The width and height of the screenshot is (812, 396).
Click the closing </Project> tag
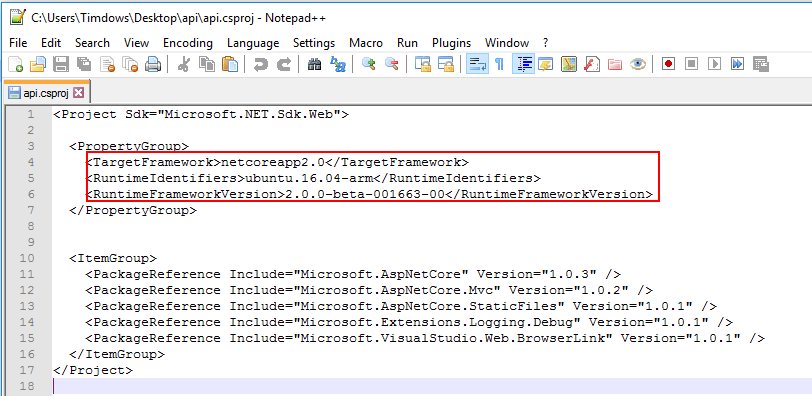click(93, 371)
